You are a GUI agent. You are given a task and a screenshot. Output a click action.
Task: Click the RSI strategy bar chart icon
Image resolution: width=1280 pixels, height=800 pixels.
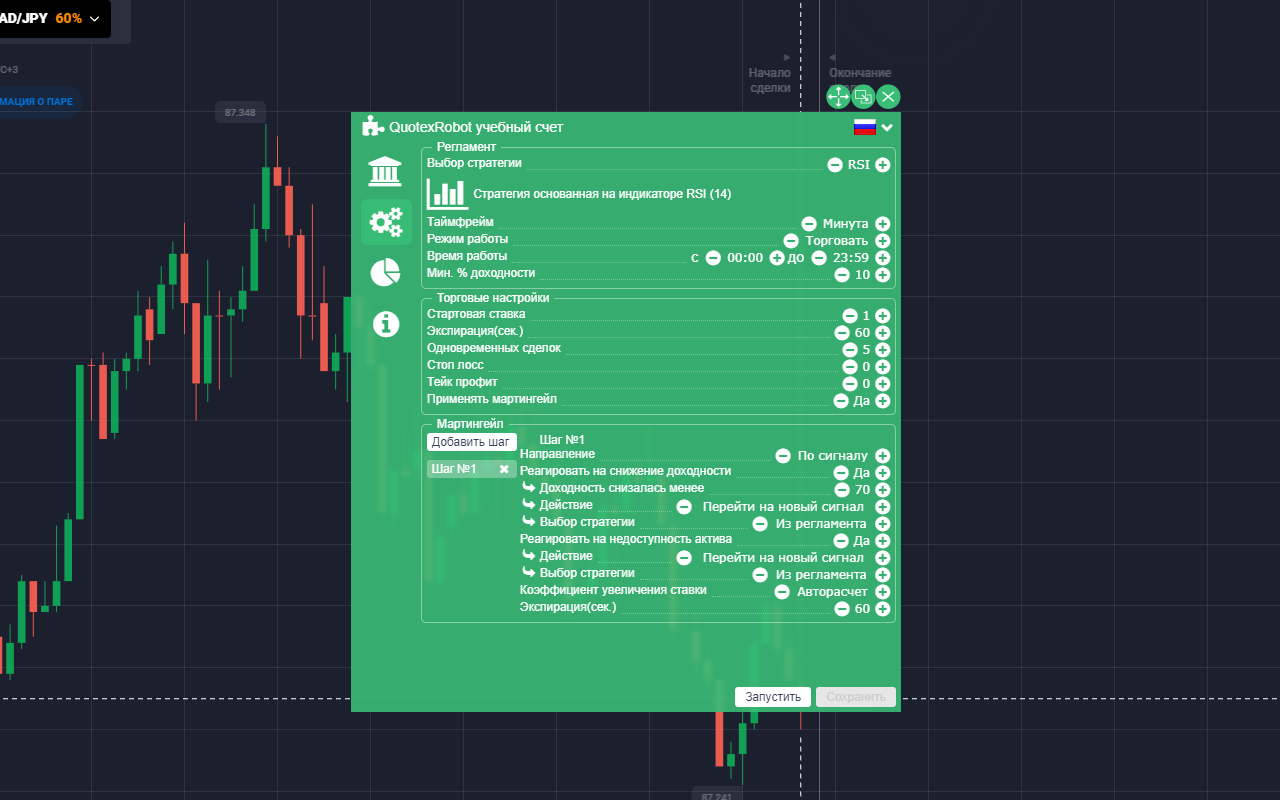(447, 193)
